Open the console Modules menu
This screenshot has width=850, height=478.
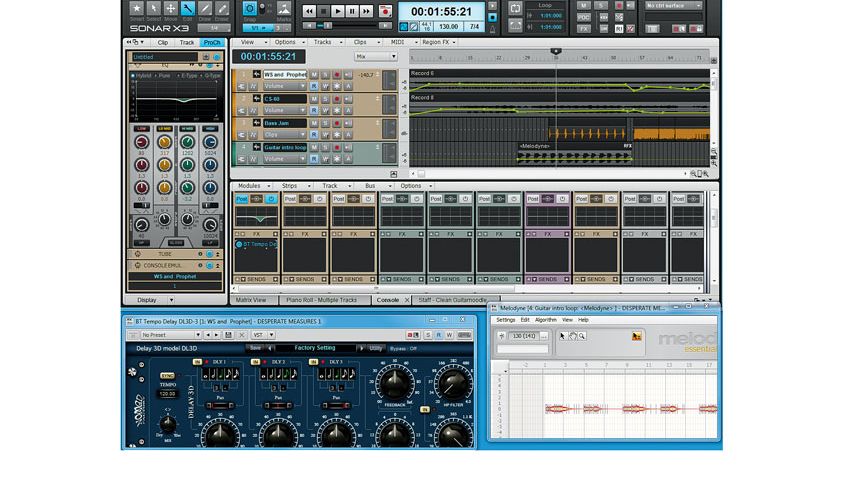coord(254,186)
